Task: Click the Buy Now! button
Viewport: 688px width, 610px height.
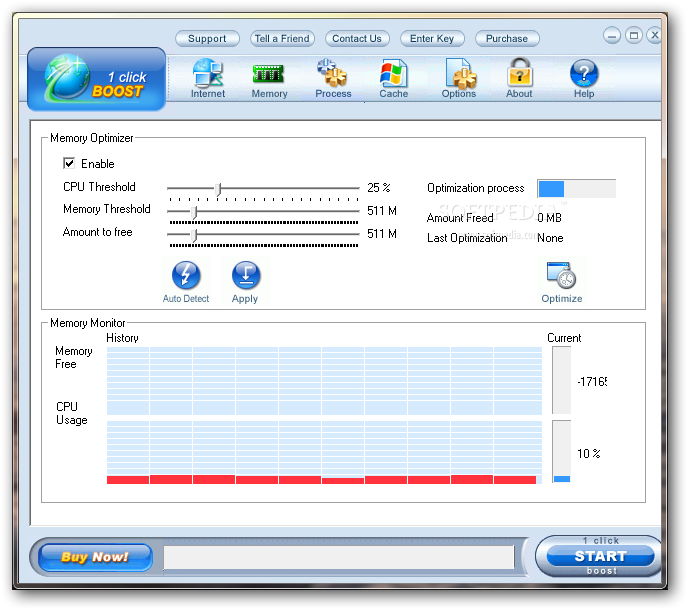Action: [95, 557]
